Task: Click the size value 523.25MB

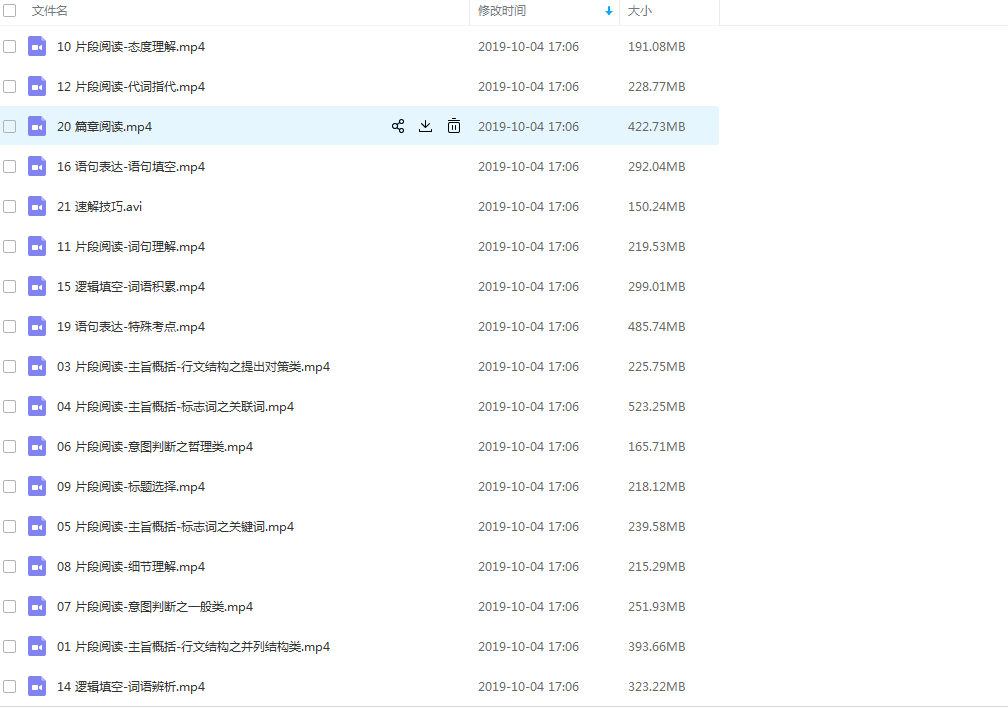Action: click(656, 406)
